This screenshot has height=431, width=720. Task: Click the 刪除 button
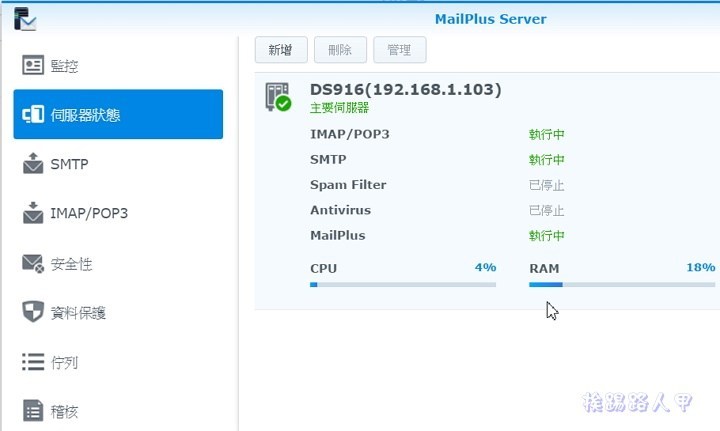(x=340, y=50)
